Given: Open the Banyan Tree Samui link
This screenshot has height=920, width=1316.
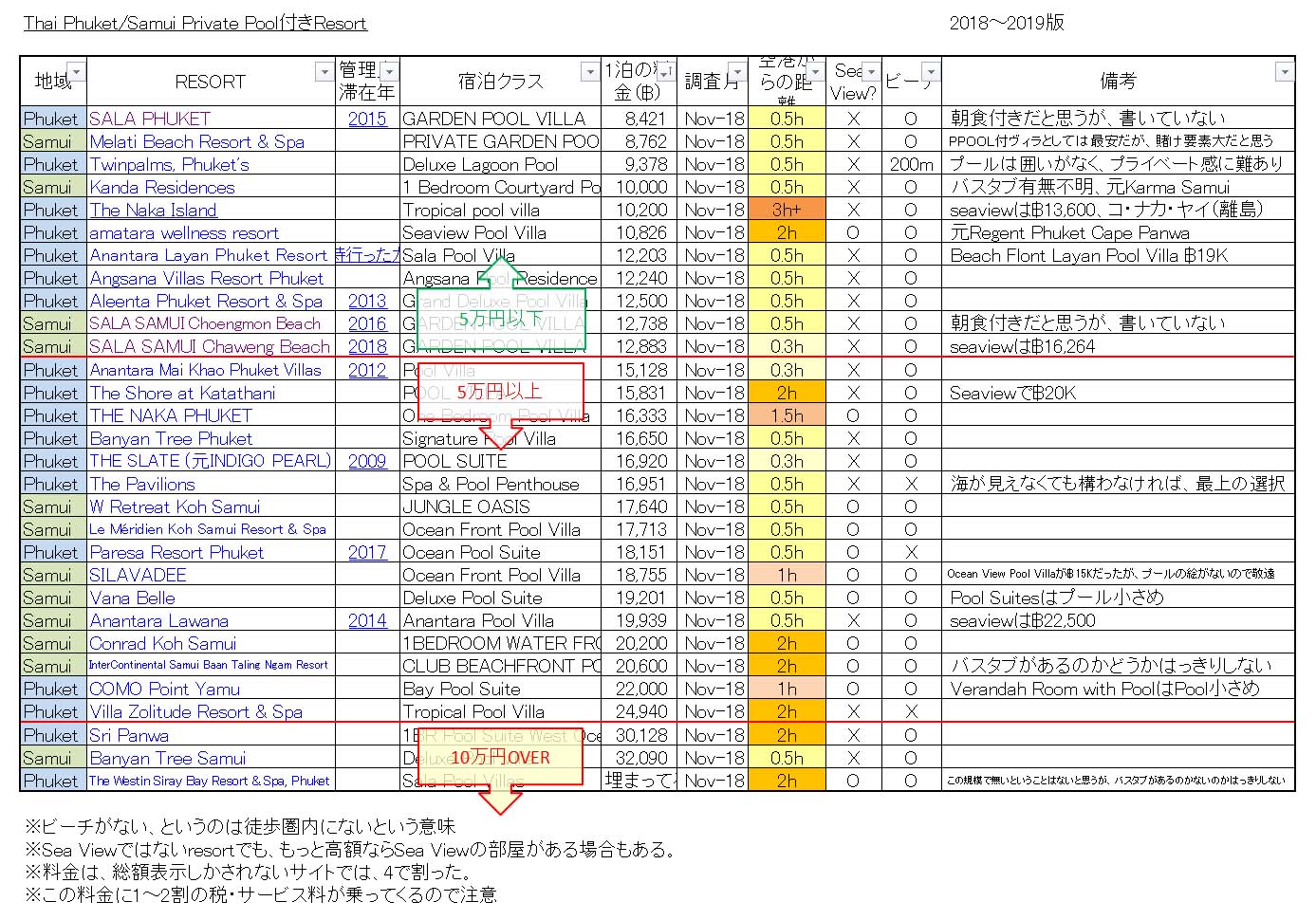Looking at the screenshot, I should [167, 758].
